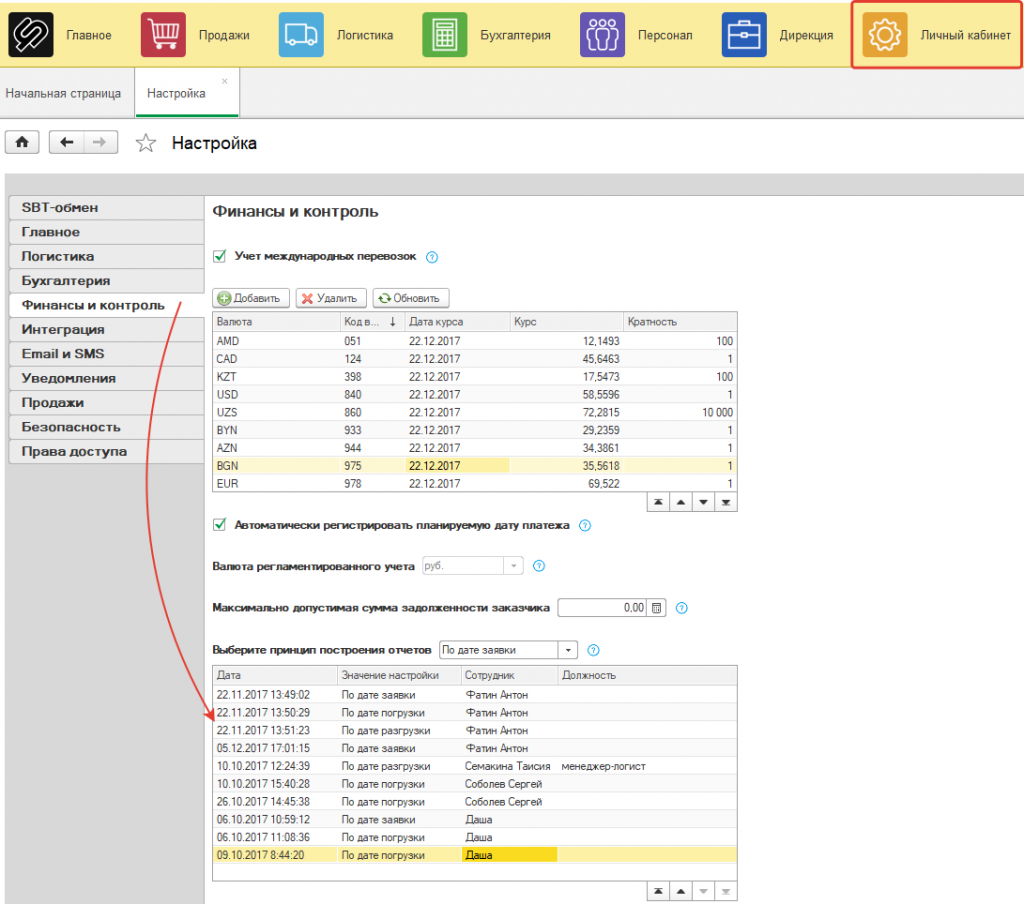The image size is (1024, 904).
Task: Select the USD currency row
Action: [475, 395]
